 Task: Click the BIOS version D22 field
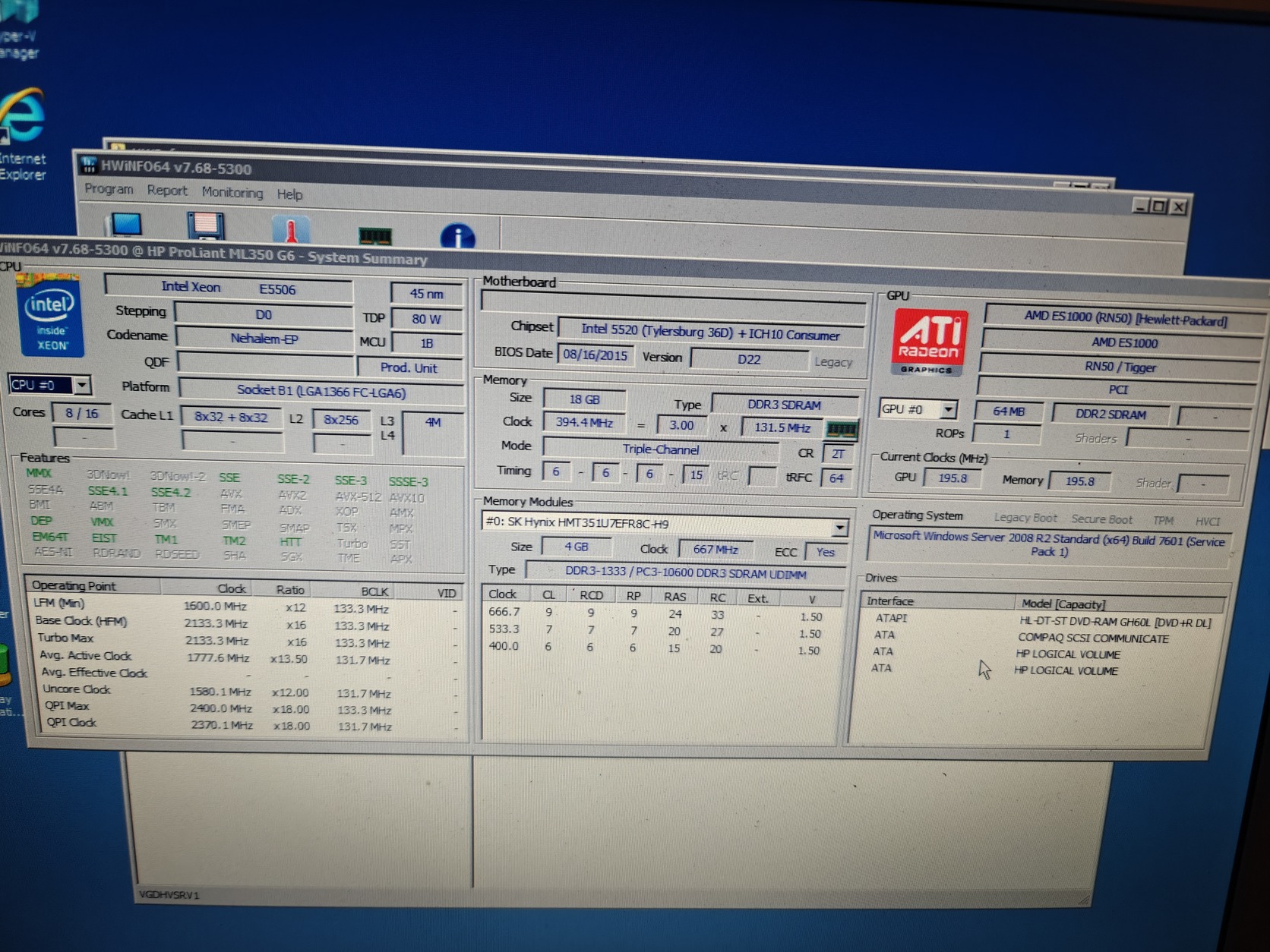click(x=749, y=359)
